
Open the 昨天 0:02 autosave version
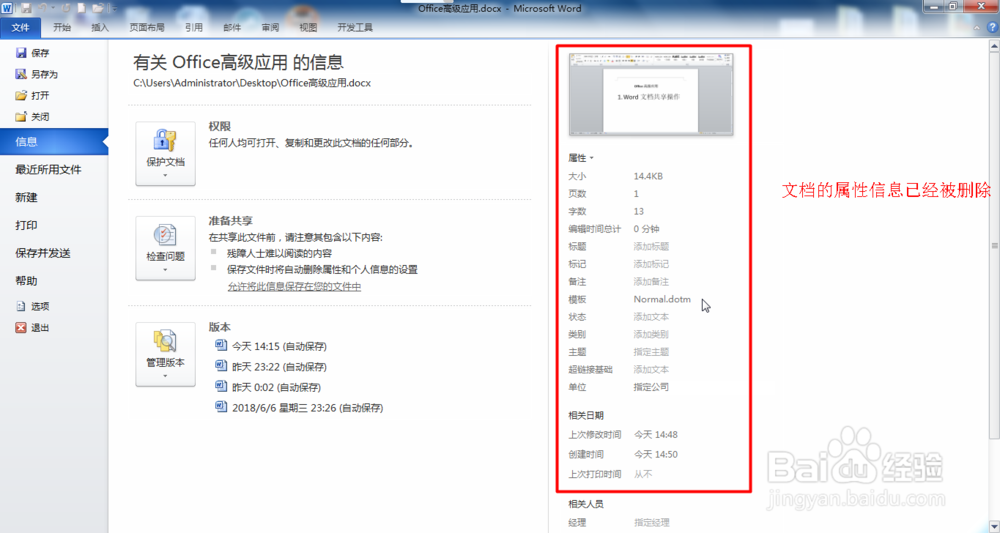pyautogui.click(x=276, y=387)
